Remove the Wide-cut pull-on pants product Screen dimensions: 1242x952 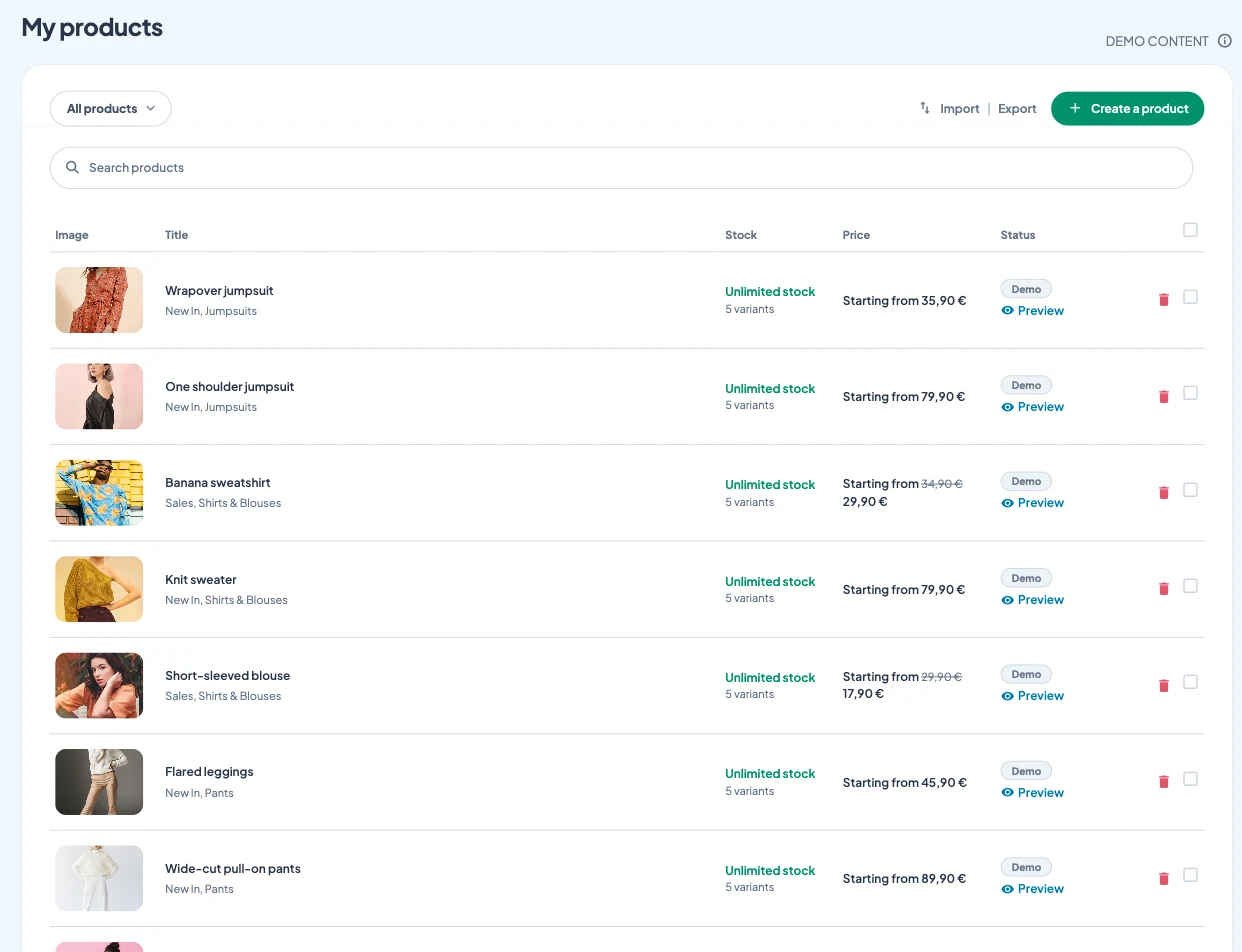coord(1163,879)
